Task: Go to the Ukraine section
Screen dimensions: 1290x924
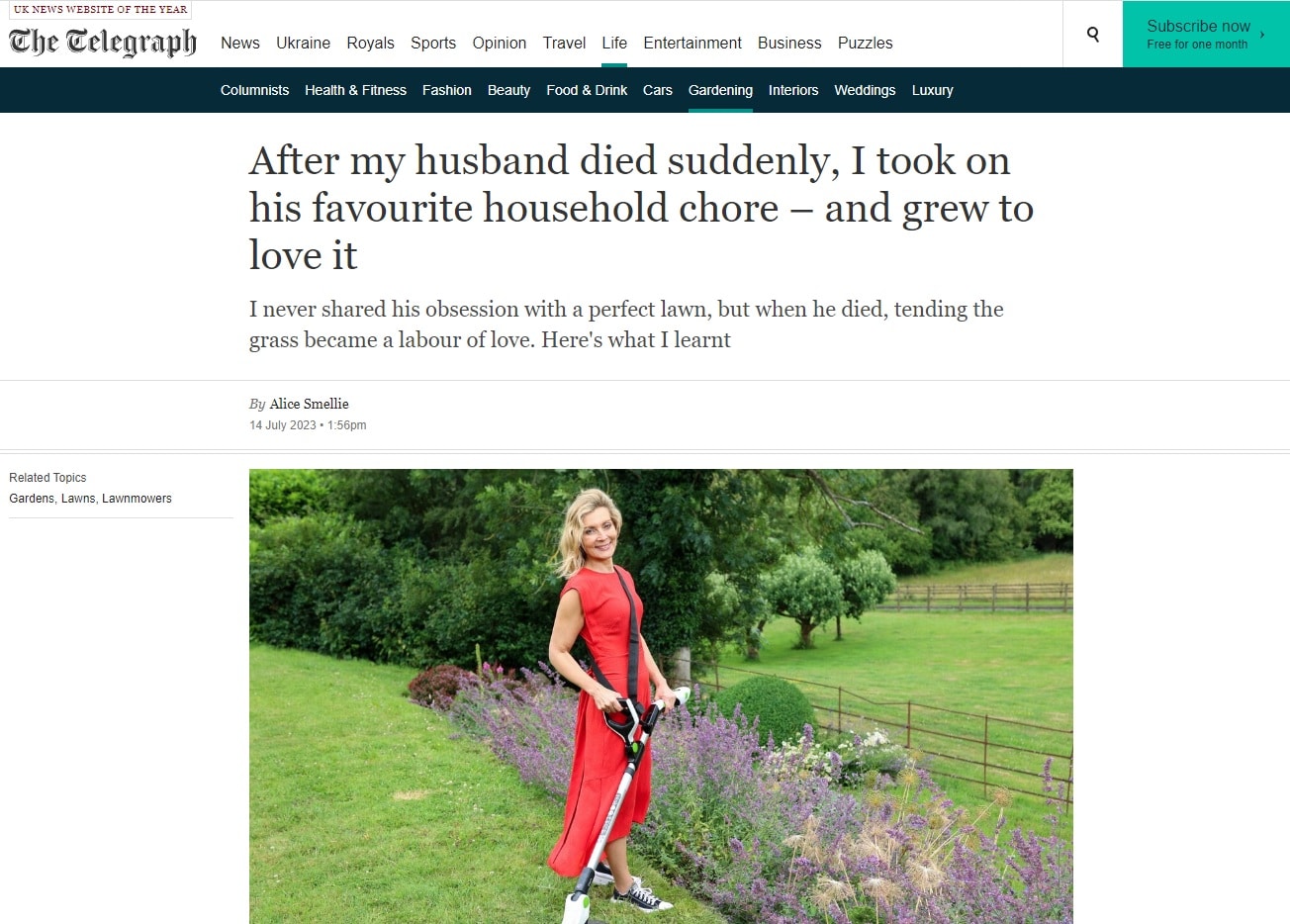Action: 304,44
